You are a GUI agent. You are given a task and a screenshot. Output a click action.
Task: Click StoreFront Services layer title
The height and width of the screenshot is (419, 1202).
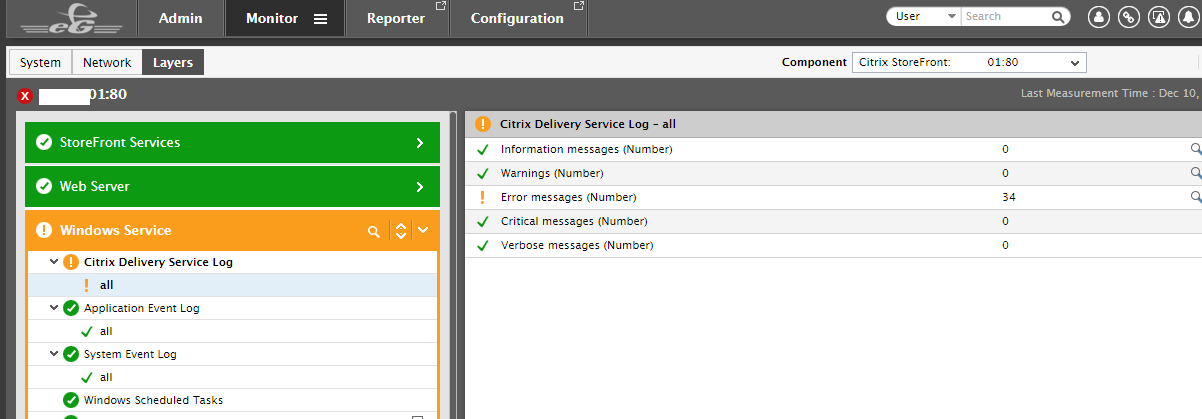coord(120,142)
